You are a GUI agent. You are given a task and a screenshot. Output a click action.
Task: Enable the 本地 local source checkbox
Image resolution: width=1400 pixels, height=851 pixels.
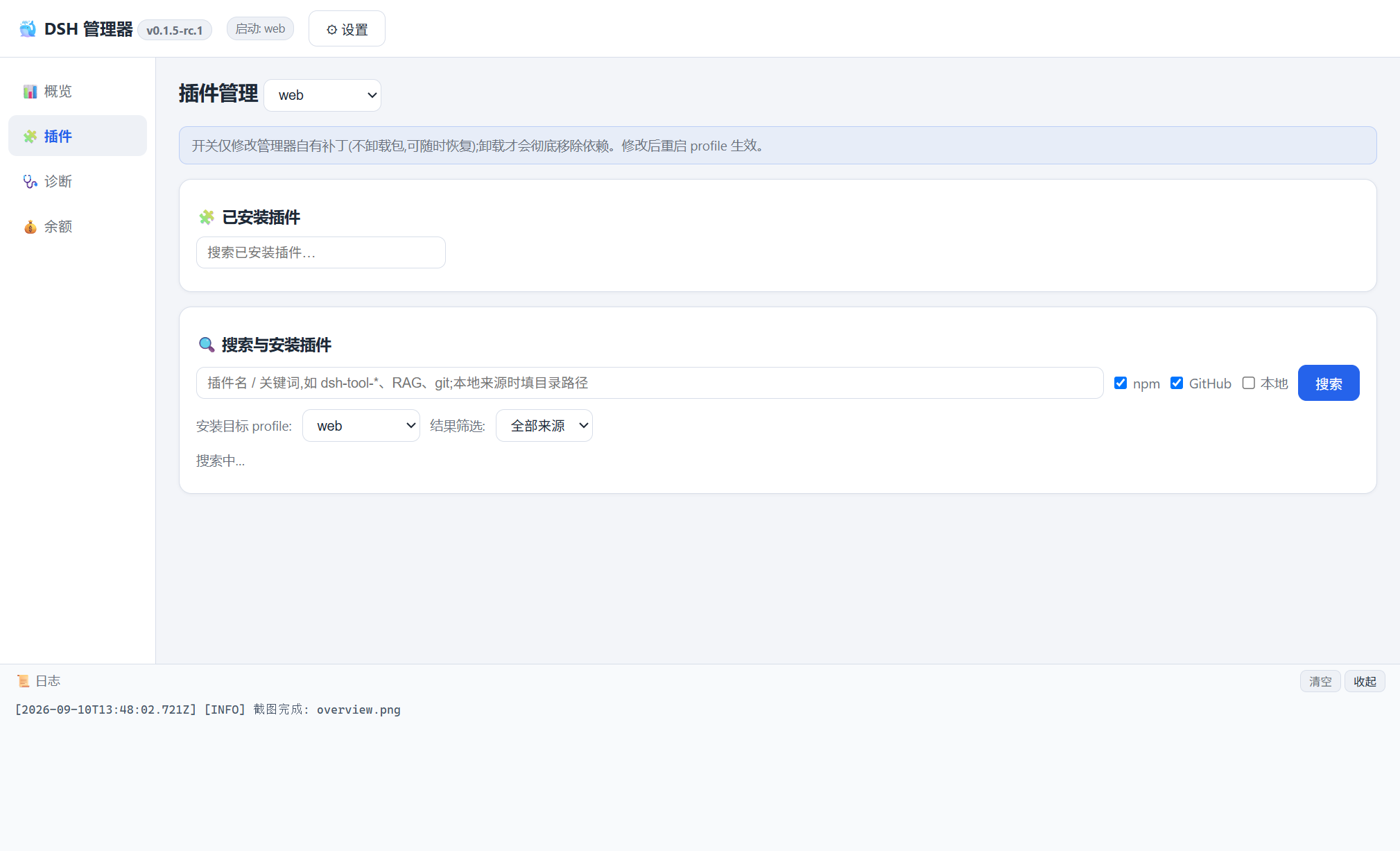tap(1249, 383)
